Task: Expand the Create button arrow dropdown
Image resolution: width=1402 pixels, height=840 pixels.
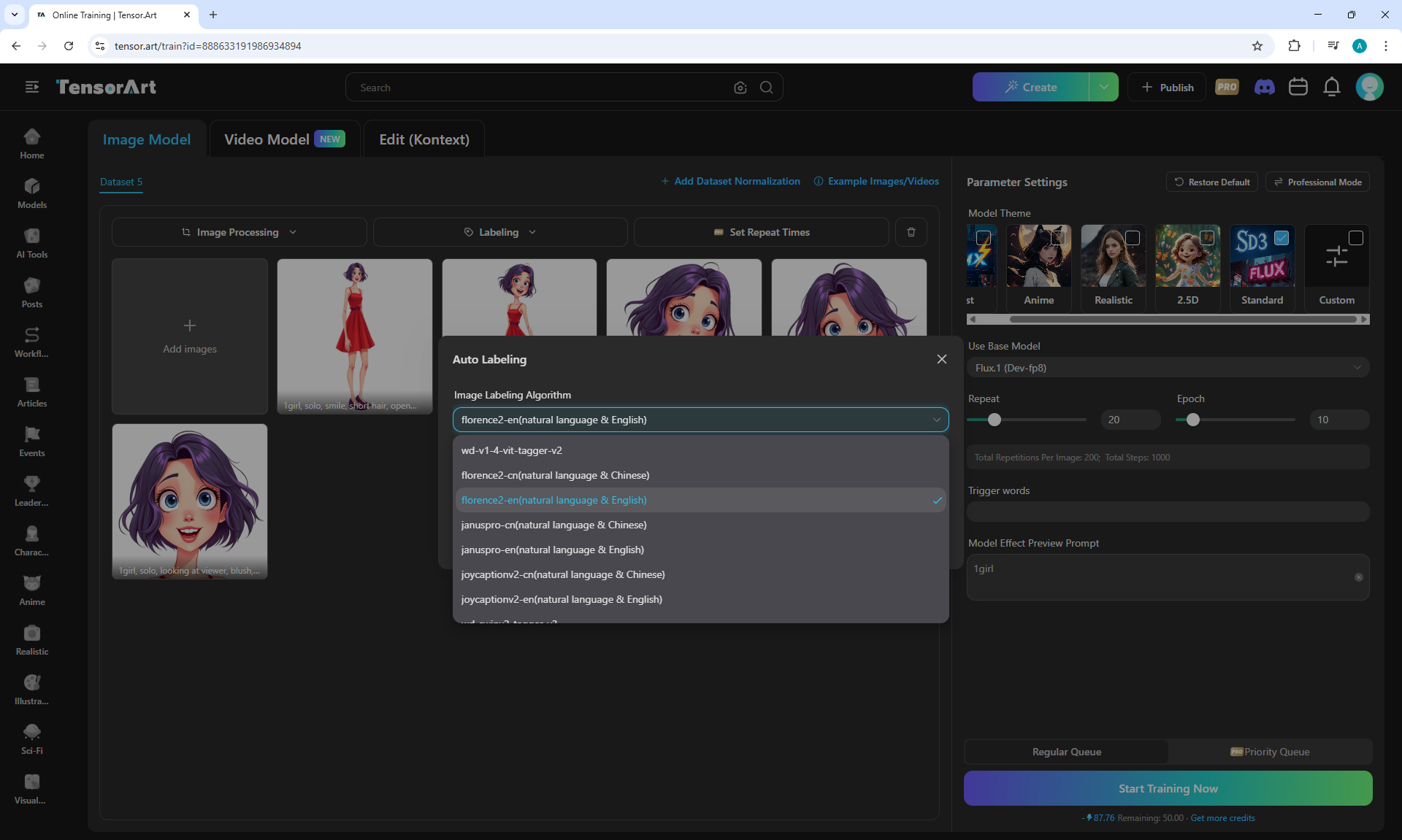Action: 1103,88
